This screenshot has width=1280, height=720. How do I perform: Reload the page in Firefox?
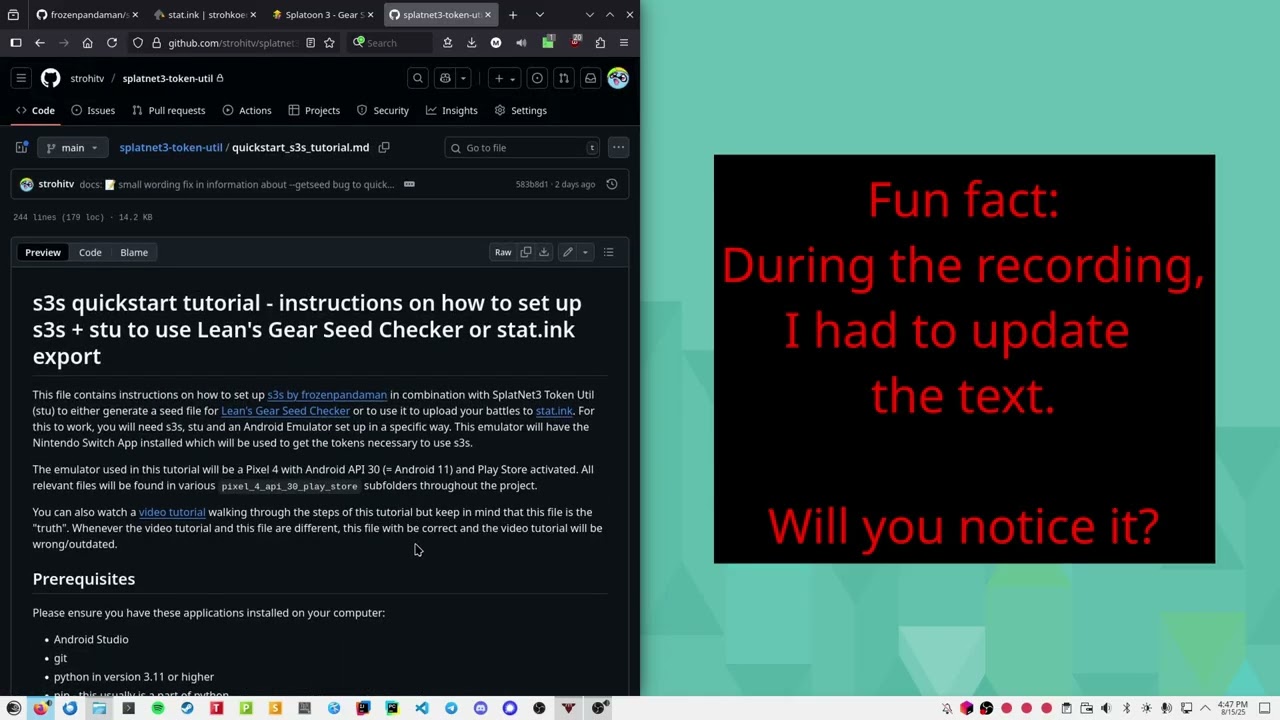click(x=112, y=43)
